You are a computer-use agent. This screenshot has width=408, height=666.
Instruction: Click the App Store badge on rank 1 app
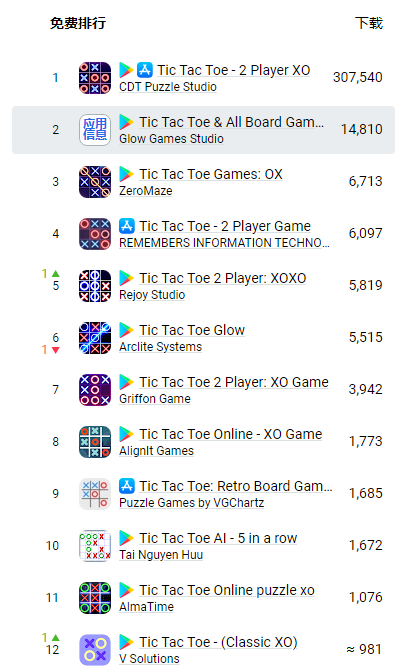point(144,70)
